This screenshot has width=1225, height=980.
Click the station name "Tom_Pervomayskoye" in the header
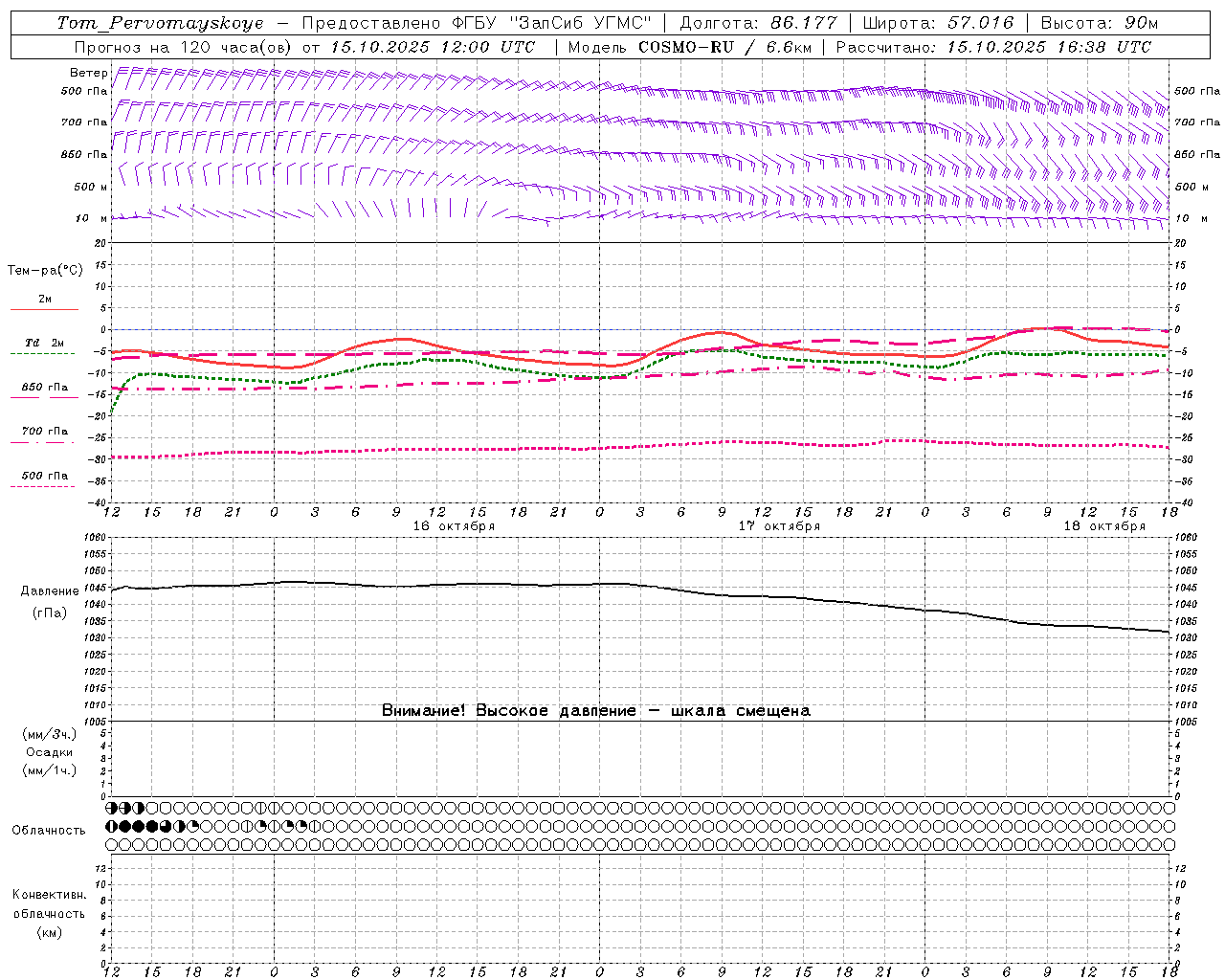(x=160, y=23)
